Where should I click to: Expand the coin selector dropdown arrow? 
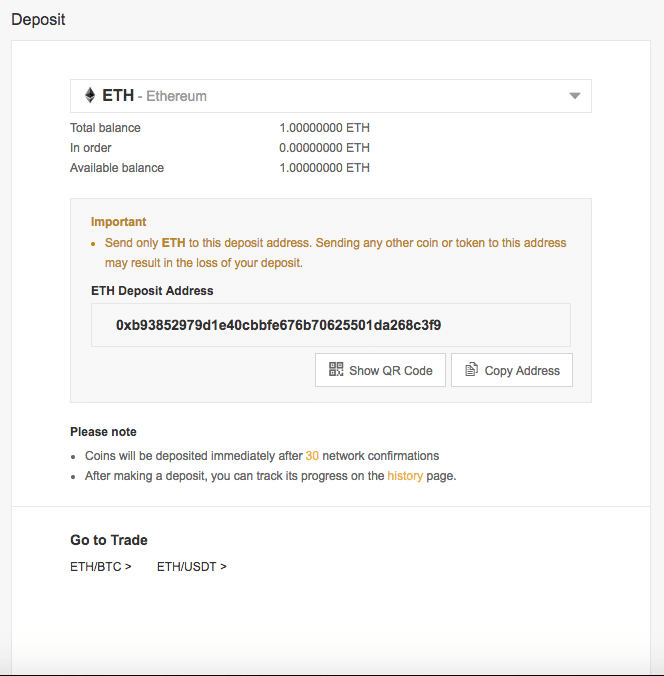[574, 96]
